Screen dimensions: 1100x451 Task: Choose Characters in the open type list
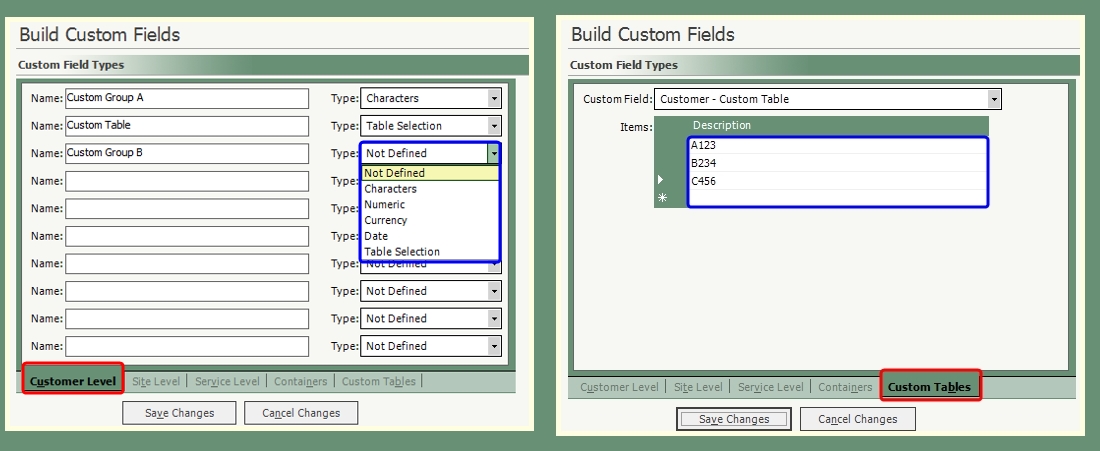point(430,189)
